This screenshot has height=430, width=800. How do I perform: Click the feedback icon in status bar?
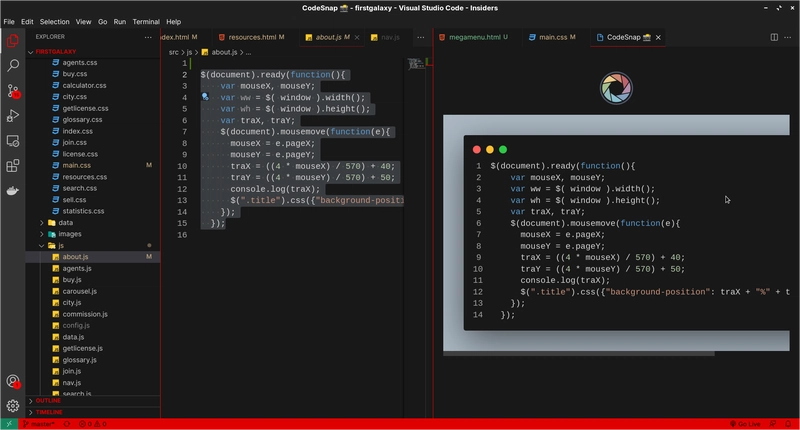773,424
